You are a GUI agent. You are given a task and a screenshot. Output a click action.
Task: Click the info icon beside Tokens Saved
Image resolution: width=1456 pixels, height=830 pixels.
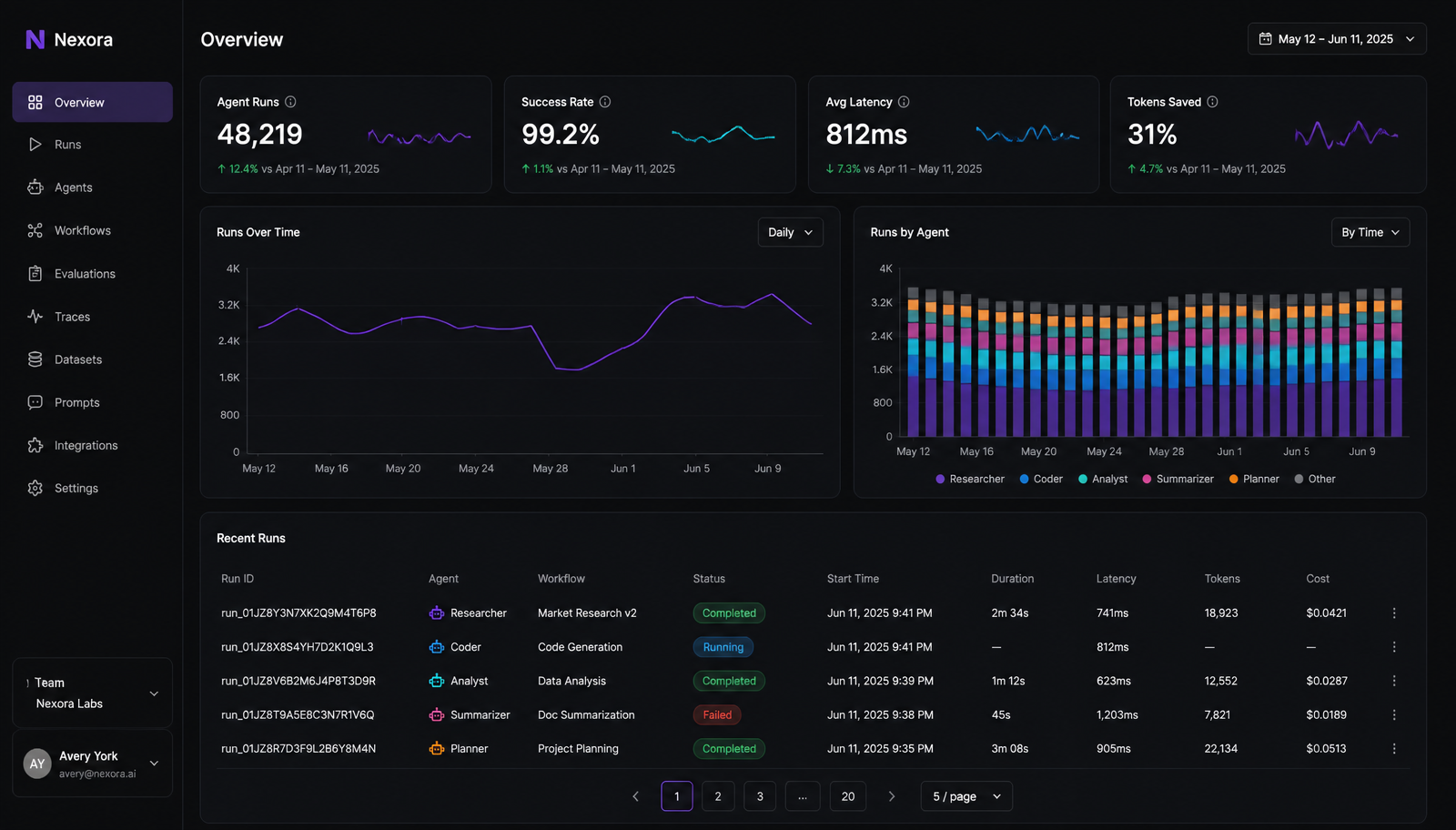click(1212, 102)
